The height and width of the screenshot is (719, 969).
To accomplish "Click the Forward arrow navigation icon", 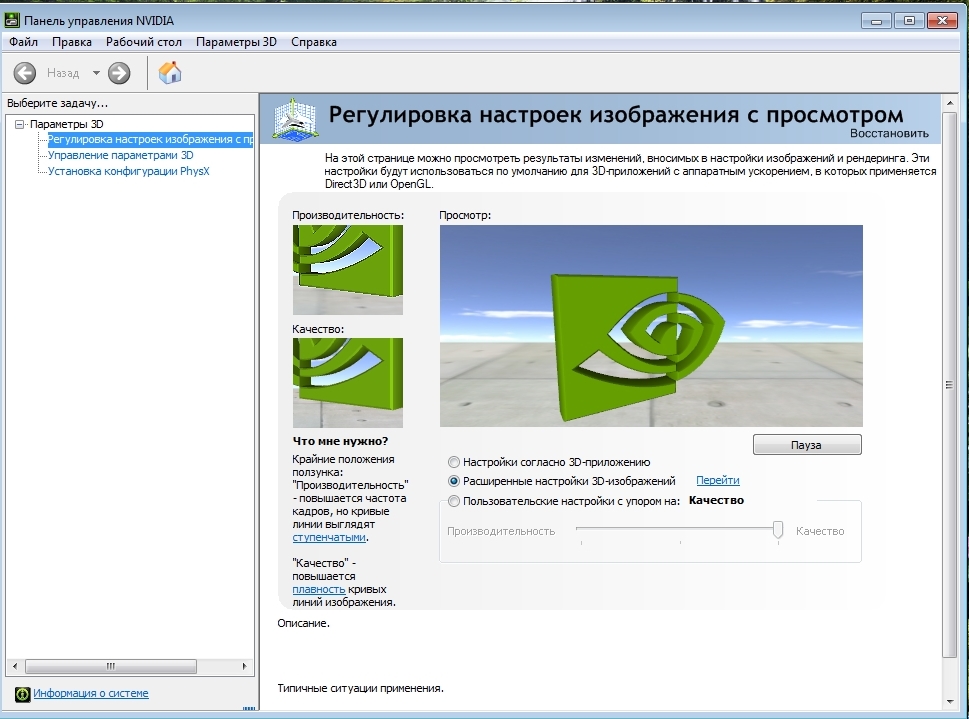I will click(119, 73).
